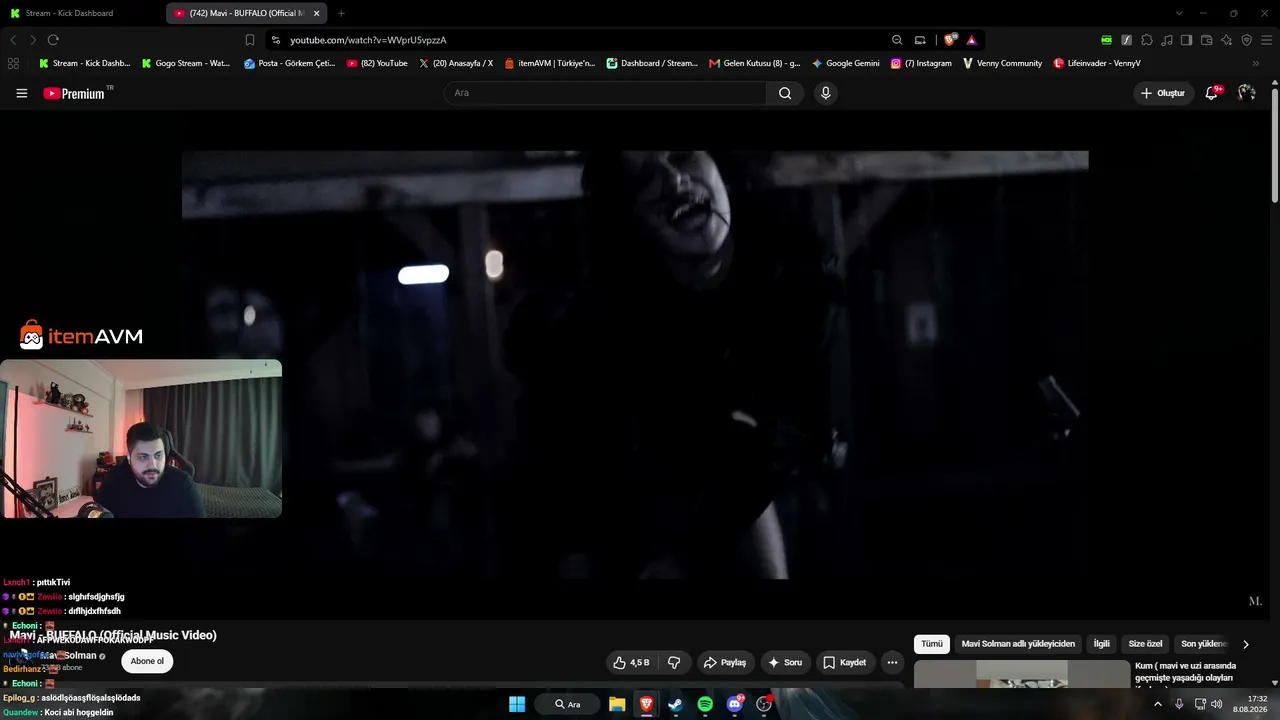Open more actions three-dot menu under video
1280x720 pixels.
(x=892, y=662)
